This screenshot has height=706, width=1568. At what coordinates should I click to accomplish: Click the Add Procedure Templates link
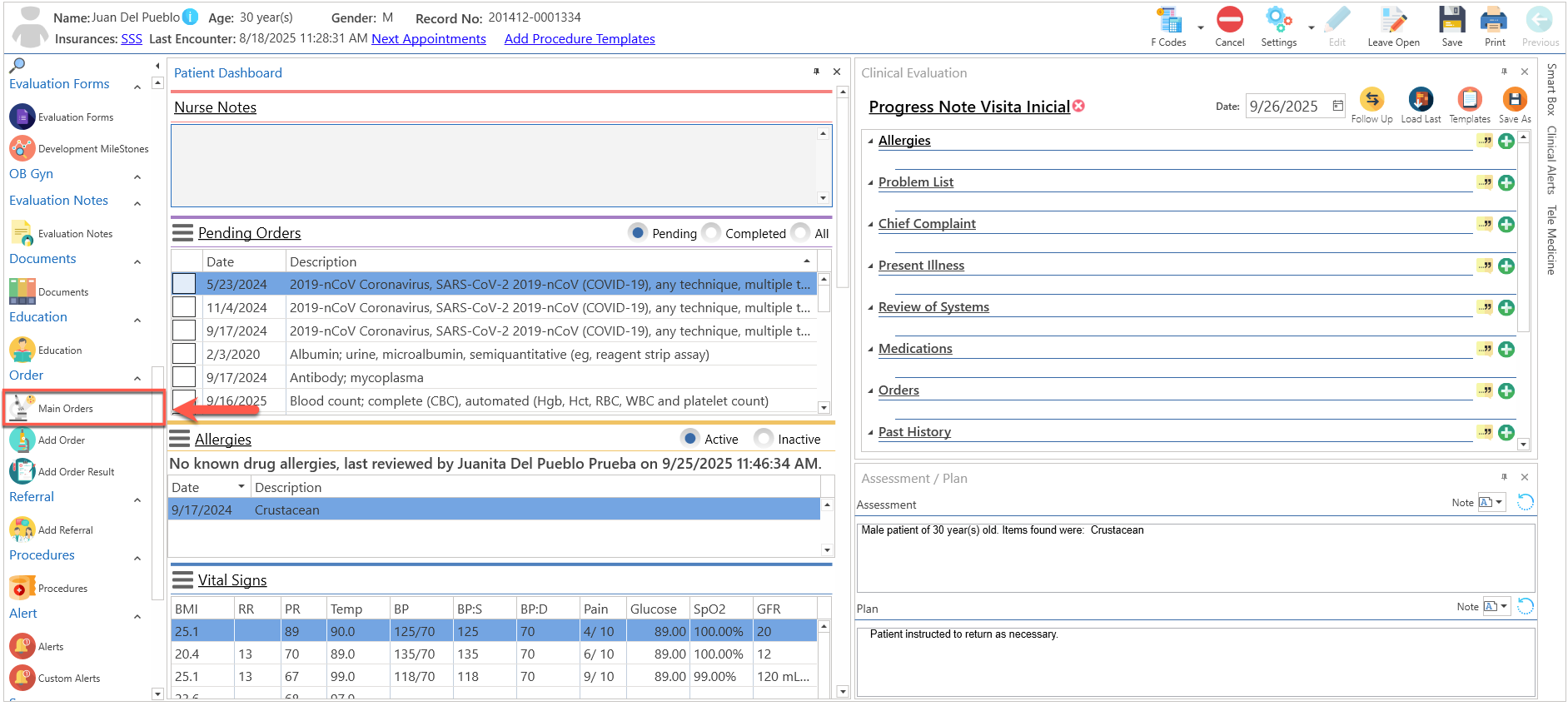tap(580, 39)
